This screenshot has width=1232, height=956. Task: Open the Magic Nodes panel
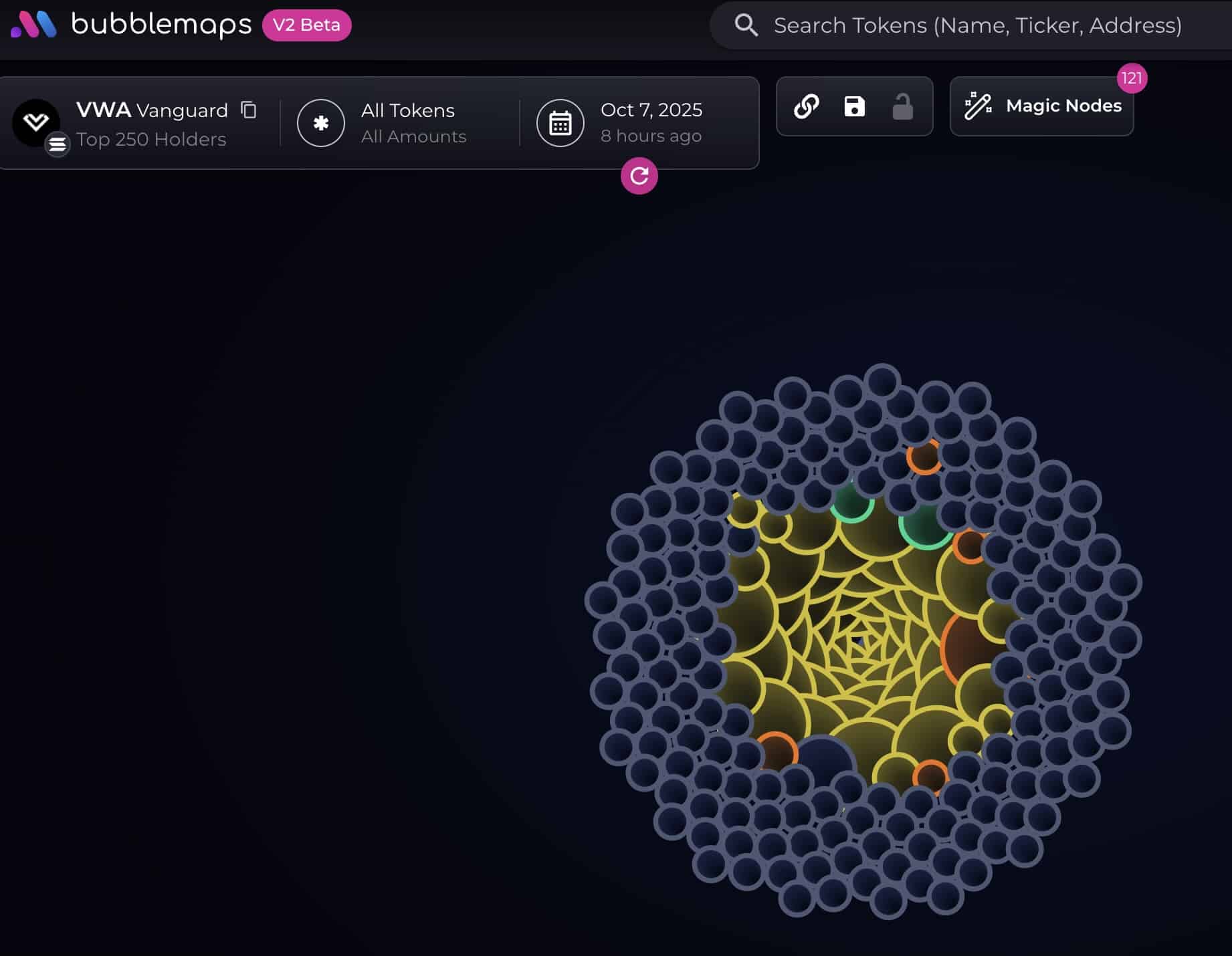tap(1042, 106)
